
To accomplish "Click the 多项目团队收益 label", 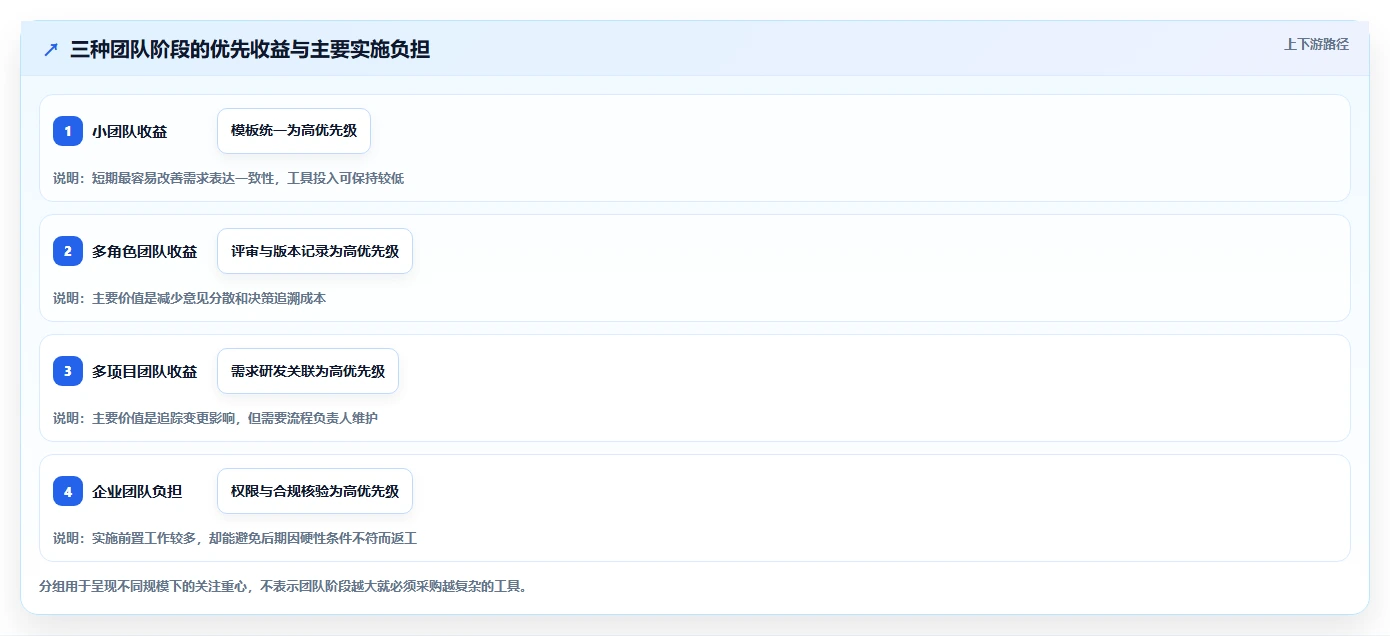I will pos(145,371).
